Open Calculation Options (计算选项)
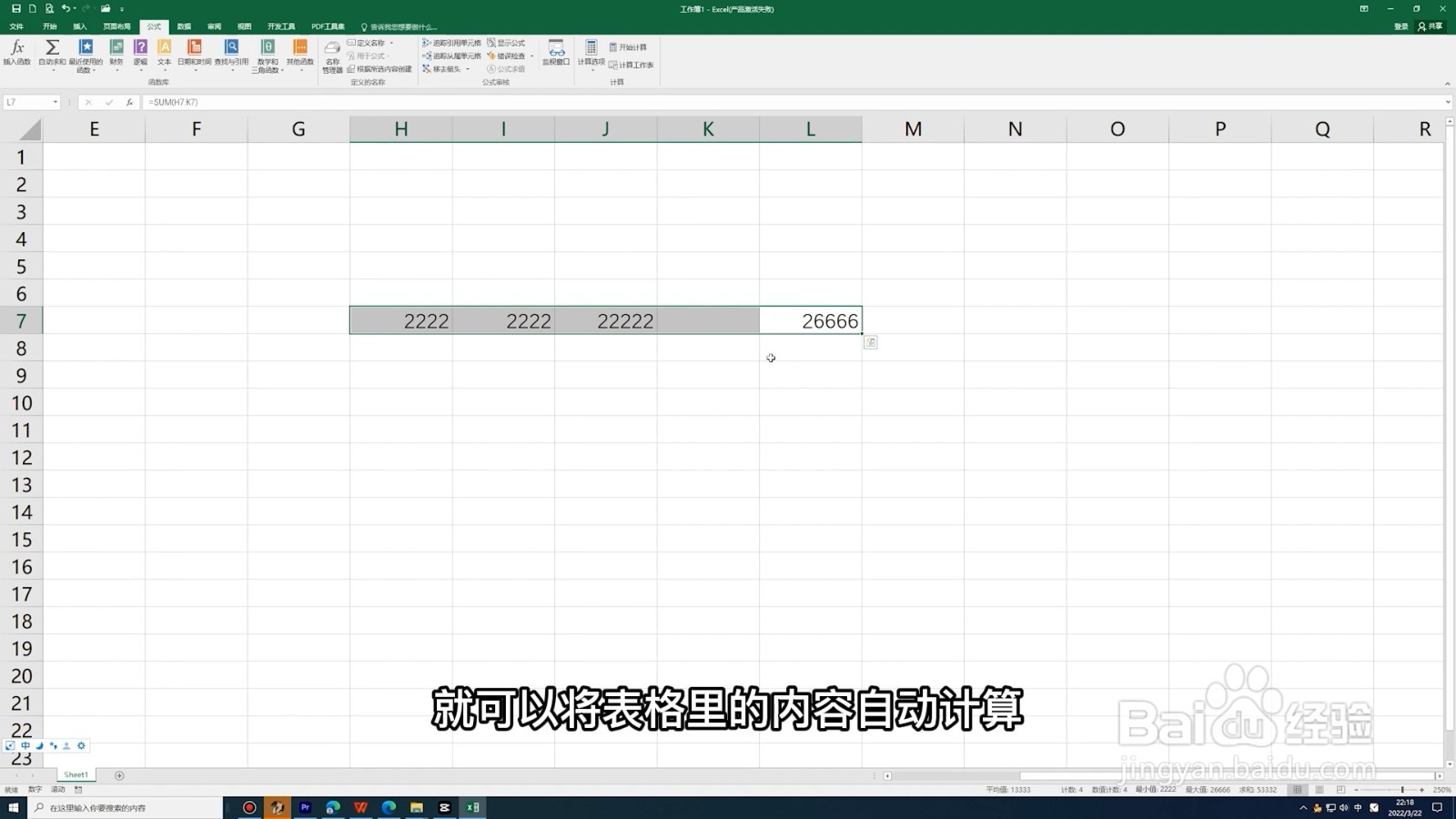The image size is (1456, 819). coord(591,53)
